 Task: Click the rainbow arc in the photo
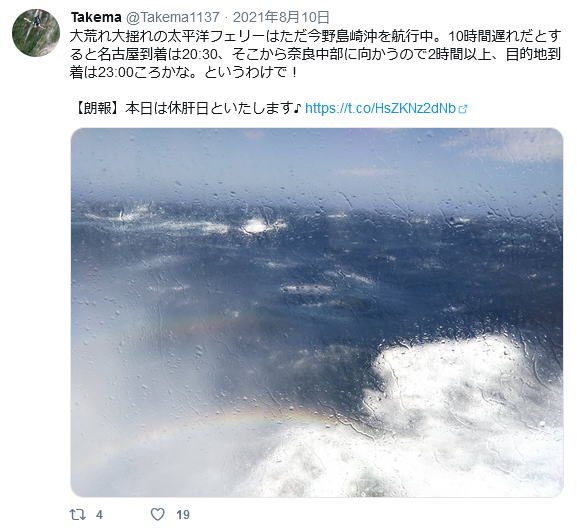(258, 419)
